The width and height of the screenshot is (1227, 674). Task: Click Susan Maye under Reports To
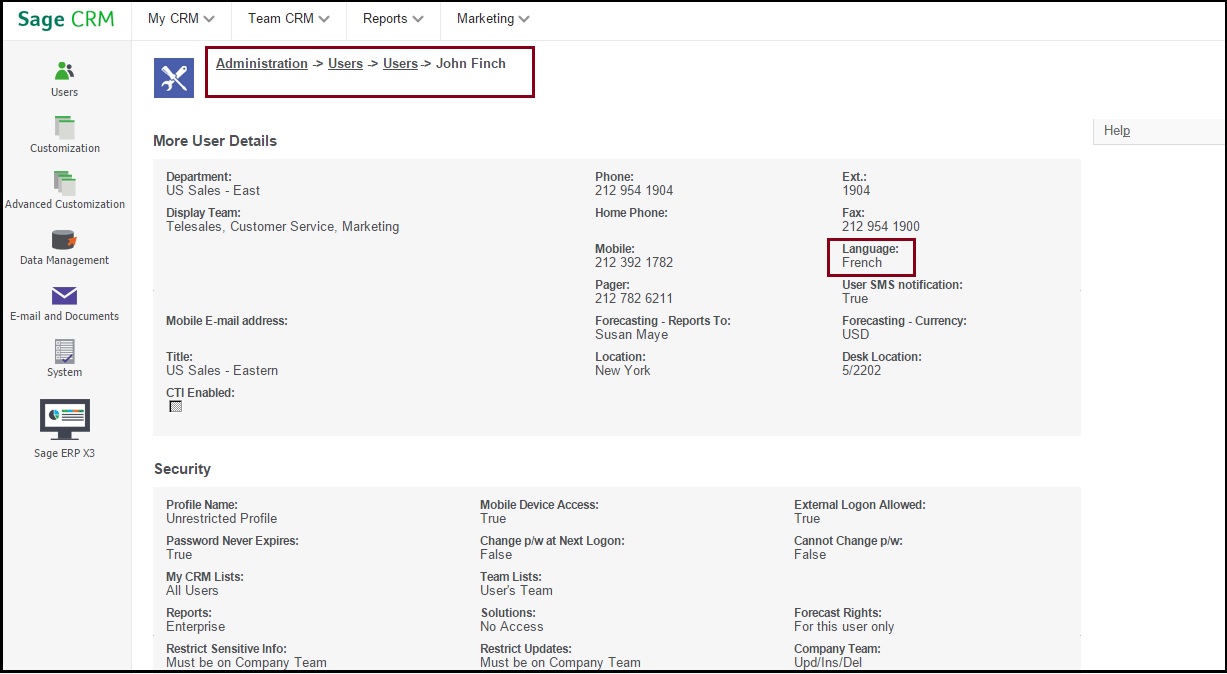point(631,335)
